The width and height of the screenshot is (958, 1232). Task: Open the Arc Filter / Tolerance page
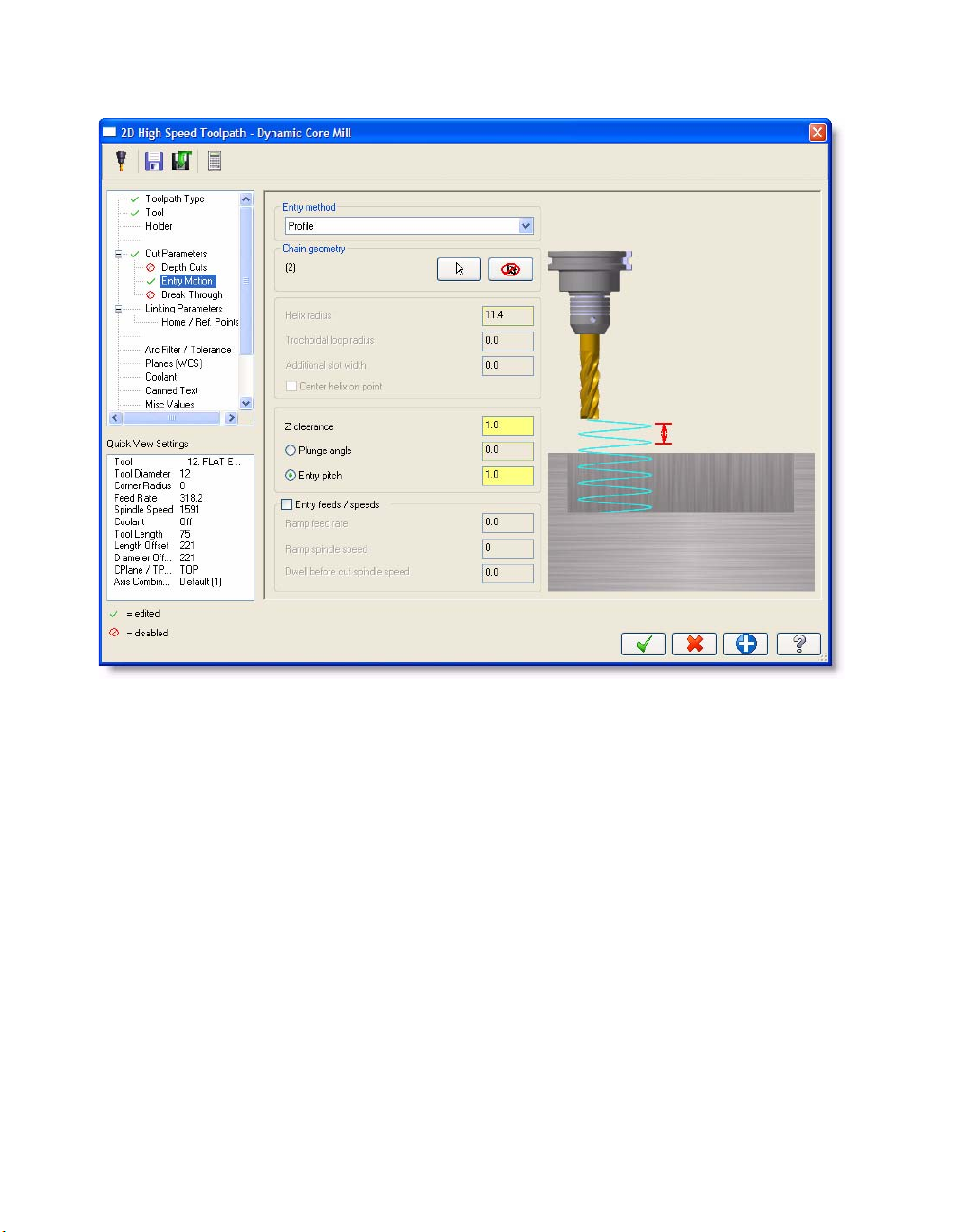pos(187,350)
